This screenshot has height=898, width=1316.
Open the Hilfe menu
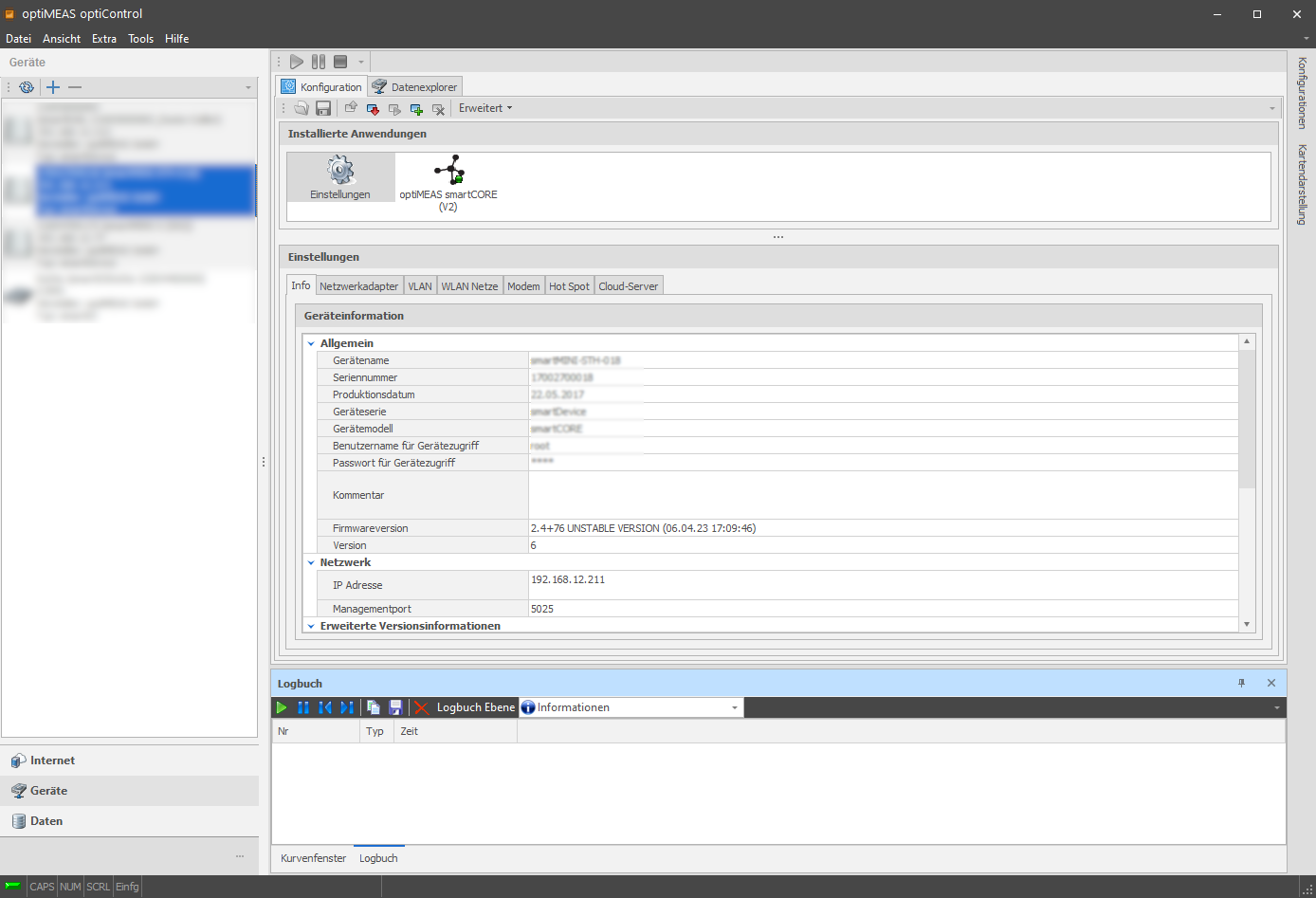(x=177, y=39)
